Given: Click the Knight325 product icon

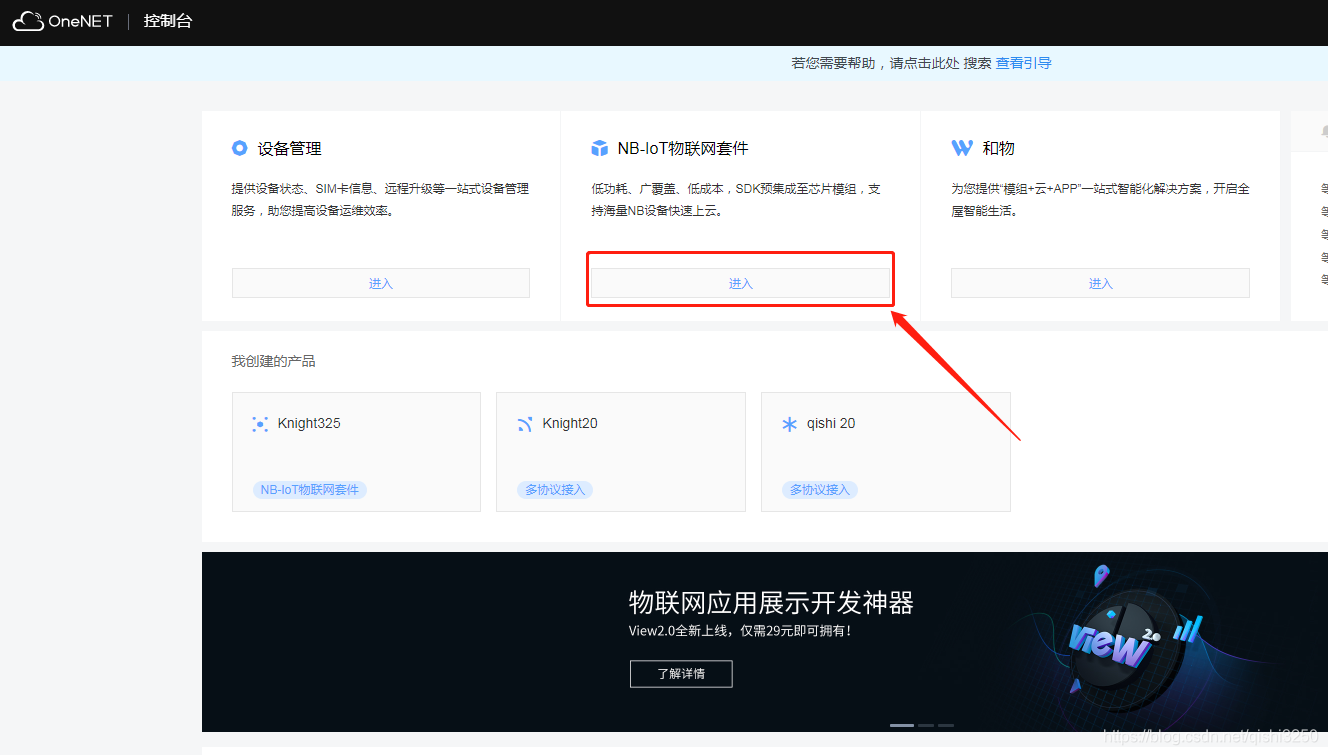Looking at the screenshot, I should [x=260, y=424].
